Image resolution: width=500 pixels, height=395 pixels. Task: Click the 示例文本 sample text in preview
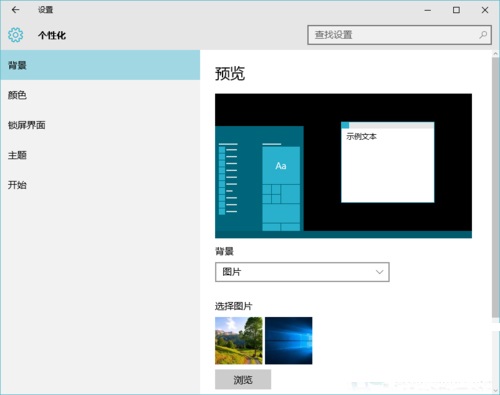click(x=361, y=136)
